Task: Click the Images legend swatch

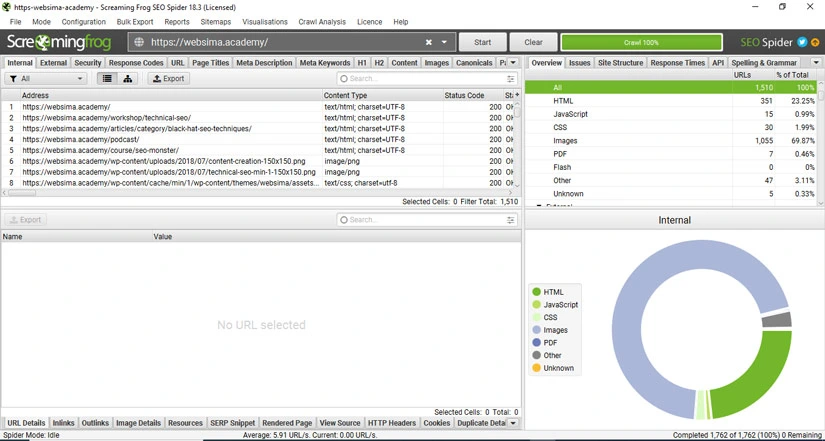Action: click(536, 330)
